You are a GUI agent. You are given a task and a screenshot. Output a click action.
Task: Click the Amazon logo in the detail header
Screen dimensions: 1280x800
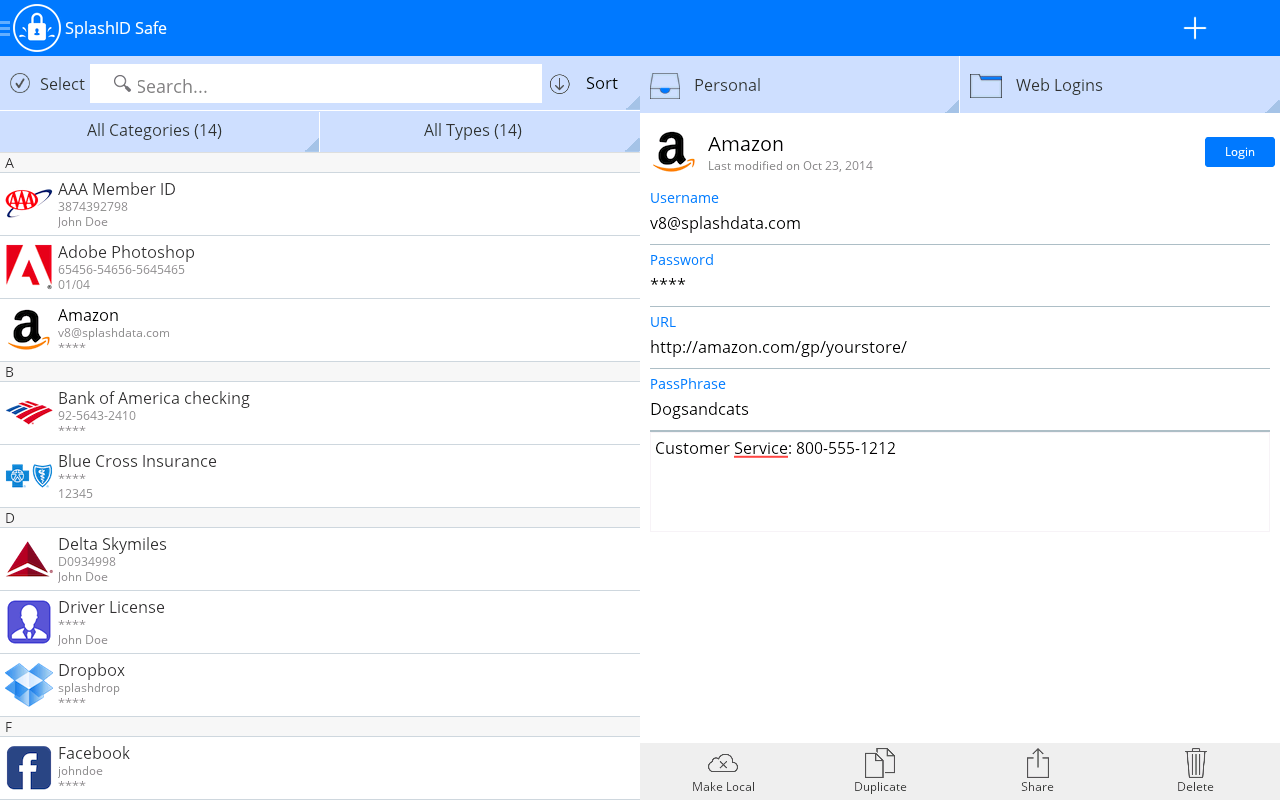point(674,152)
